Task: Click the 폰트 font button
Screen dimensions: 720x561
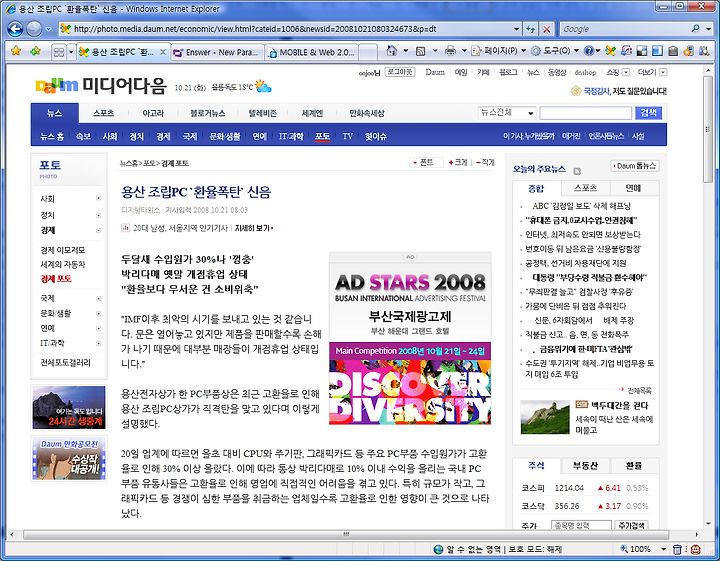Action: coord(426,163)
